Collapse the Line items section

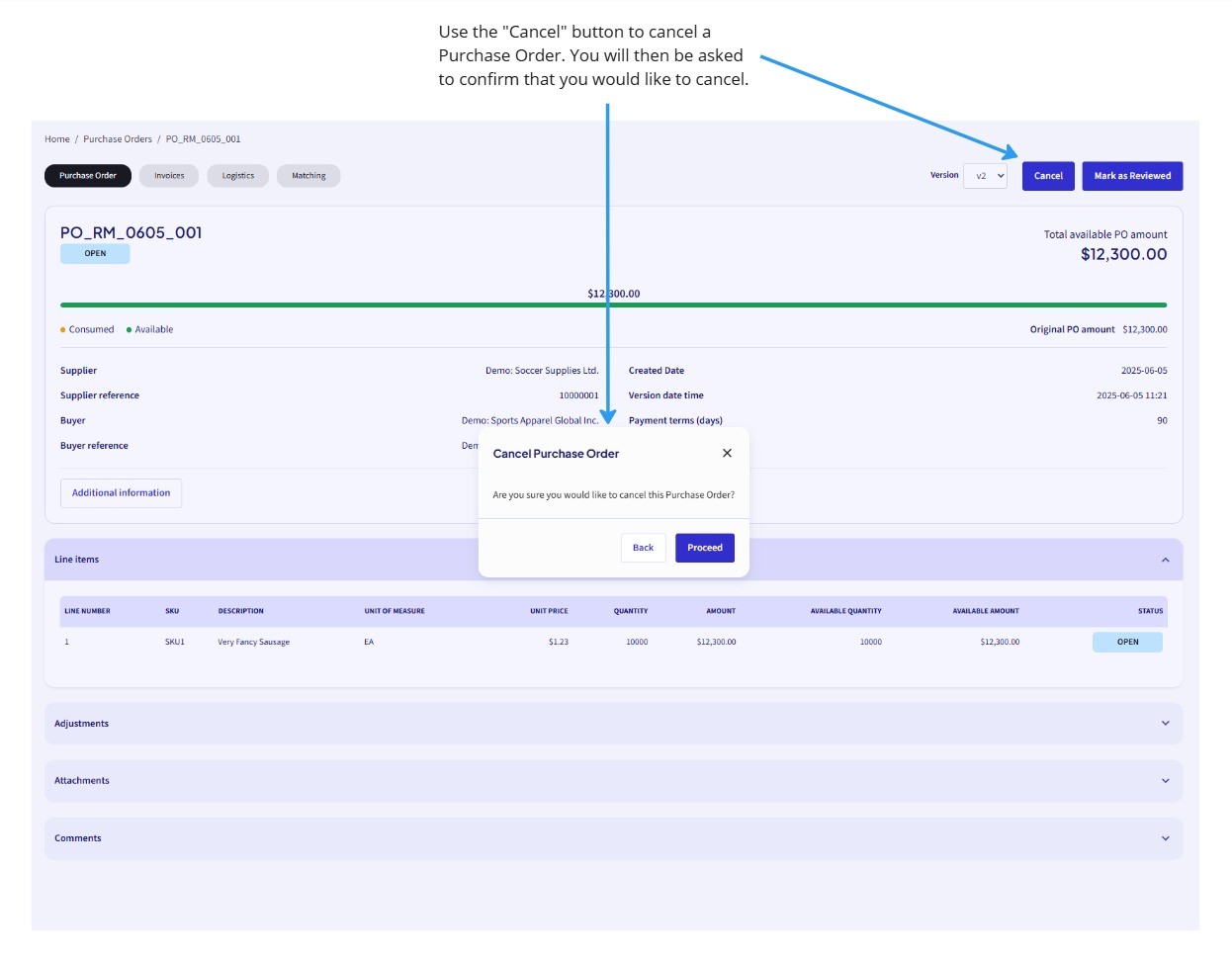pyautogui.click(x=1165, y=561)
